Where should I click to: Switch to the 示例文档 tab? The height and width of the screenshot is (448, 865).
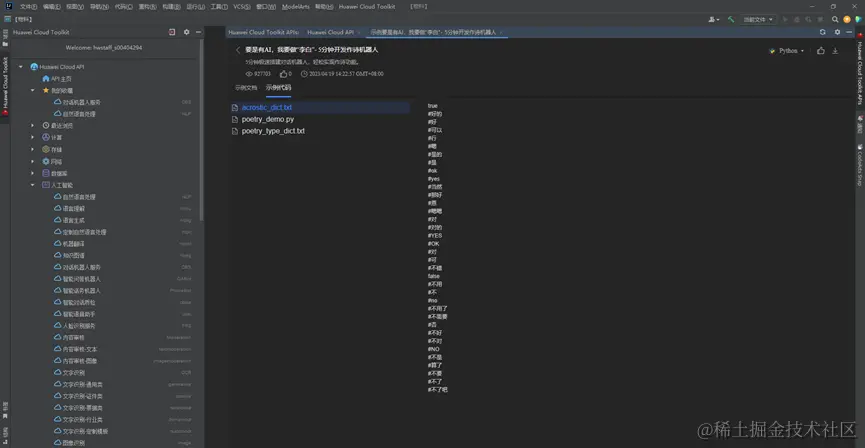point(246,87)
